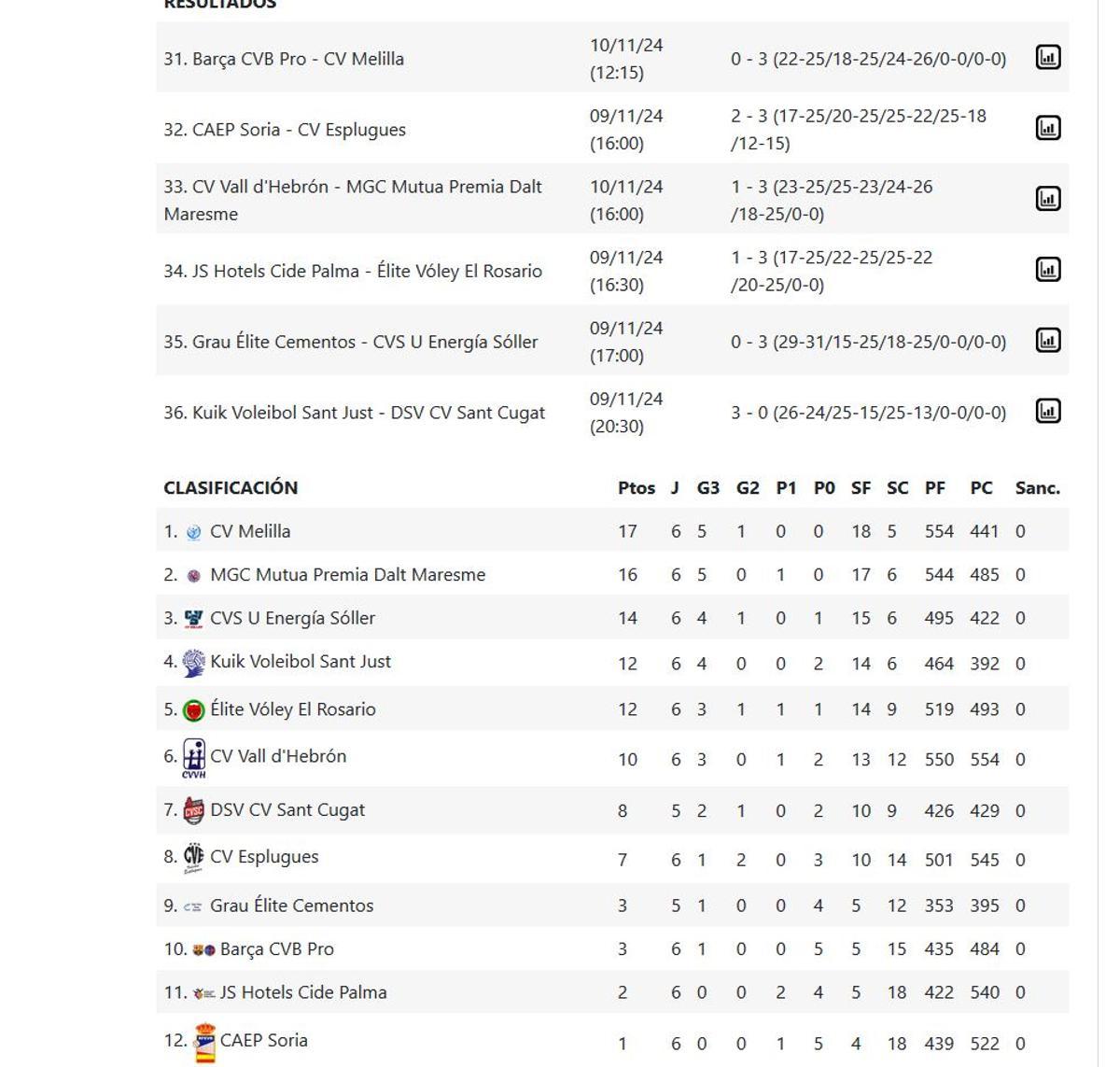
Task: Open the Kuik Voleibol Sant Just team entry
Action: 299,661
